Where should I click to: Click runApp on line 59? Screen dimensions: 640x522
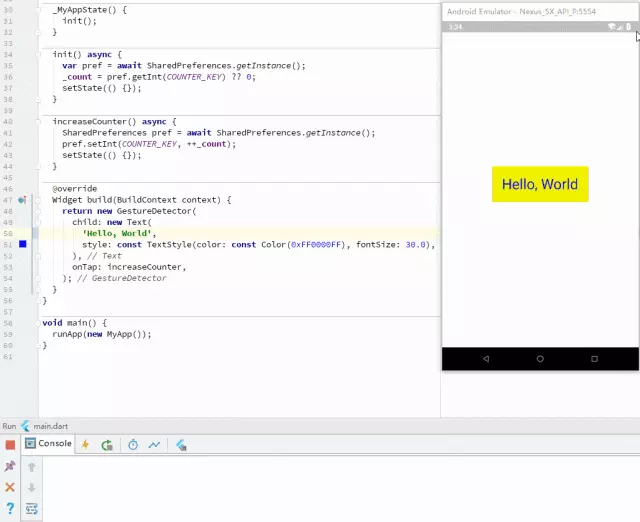[67, 334]
